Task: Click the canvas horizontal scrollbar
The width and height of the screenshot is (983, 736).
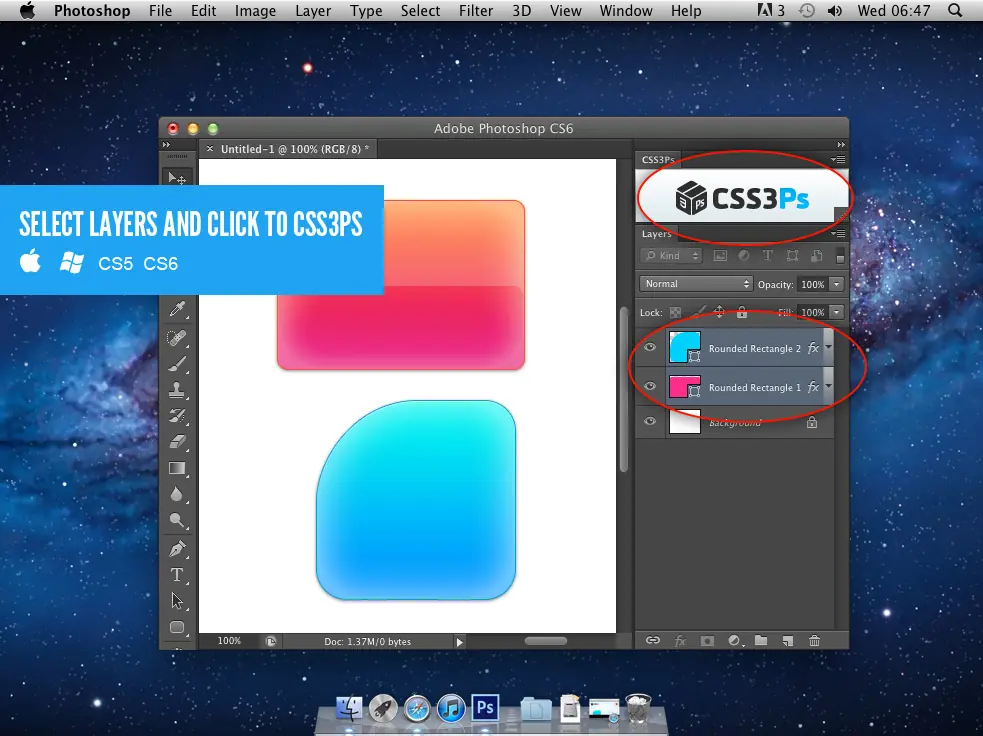Action: click(545, 641)
